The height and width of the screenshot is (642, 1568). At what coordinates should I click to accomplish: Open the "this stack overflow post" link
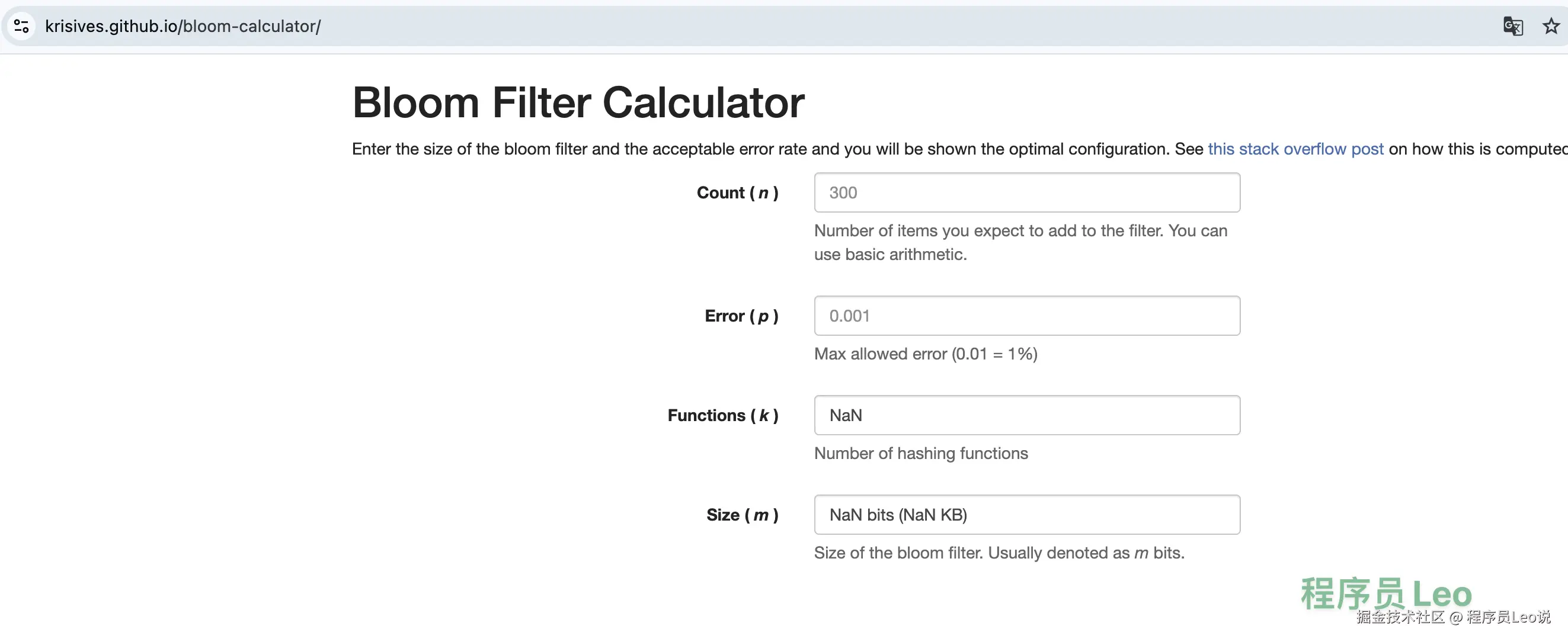(x=1295, y=149)
